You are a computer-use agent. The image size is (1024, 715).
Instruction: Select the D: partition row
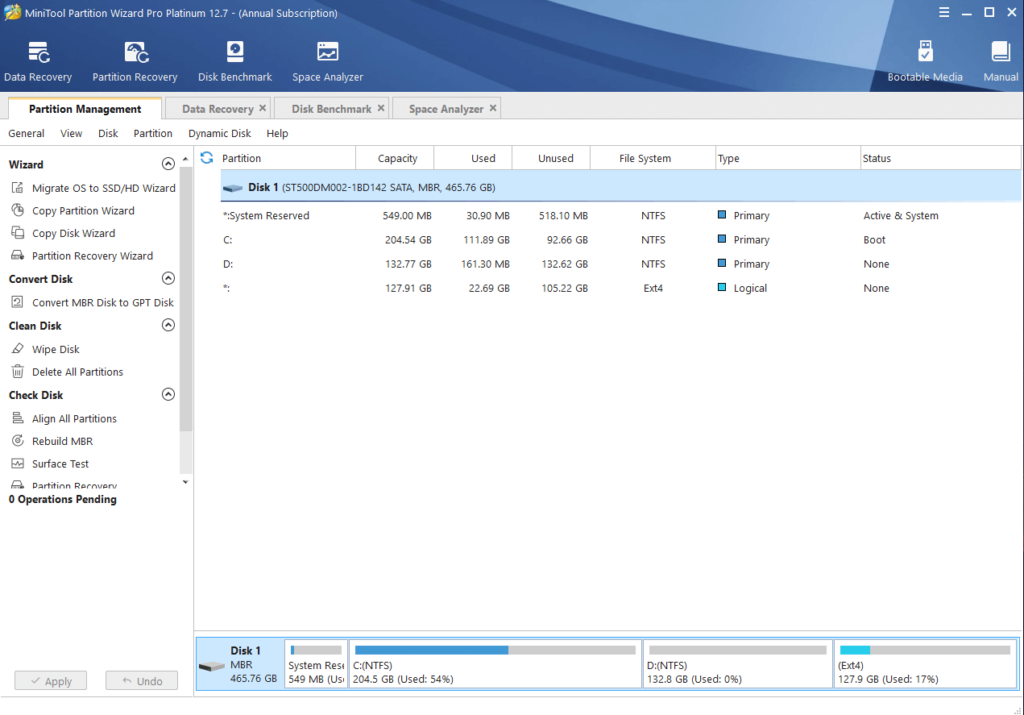click(x=620, y=264)
